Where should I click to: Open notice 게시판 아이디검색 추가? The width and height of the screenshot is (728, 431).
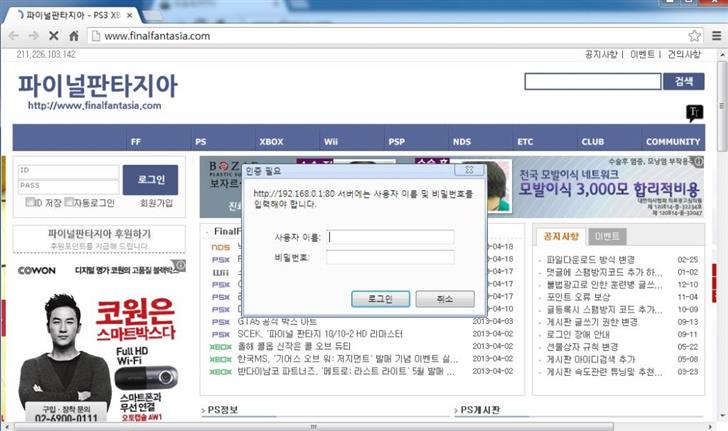pyautogui.click(x=591, y=359)
